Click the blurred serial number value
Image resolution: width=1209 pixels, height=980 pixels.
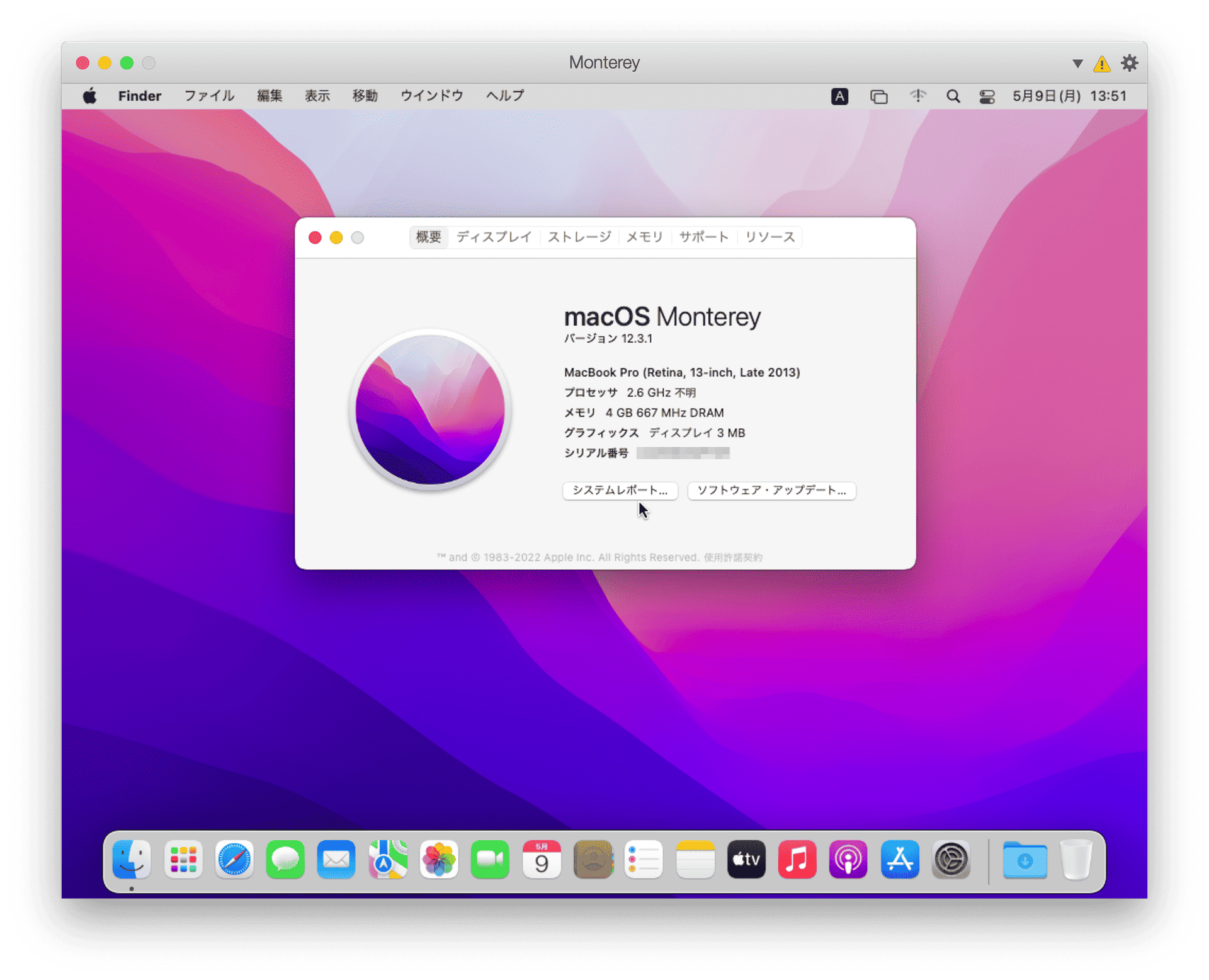(x=683, y=453)
